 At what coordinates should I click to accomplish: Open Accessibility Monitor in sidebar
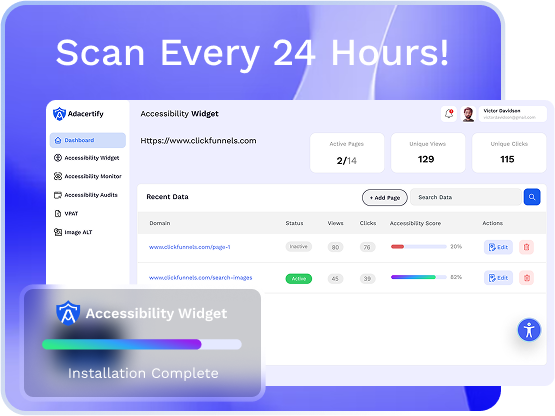tap(88, 176)
